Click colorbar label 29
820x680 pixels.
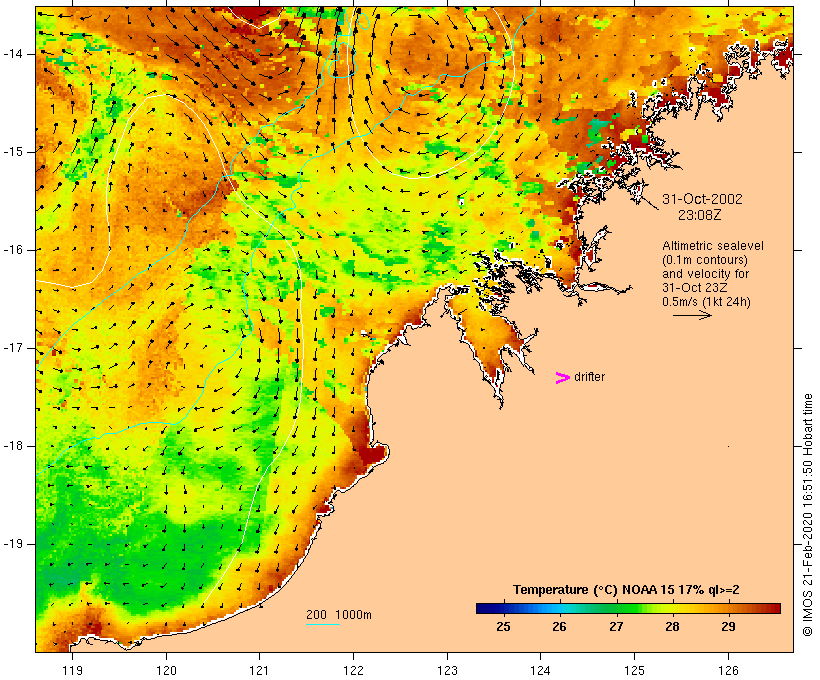[x=728, y=627]
